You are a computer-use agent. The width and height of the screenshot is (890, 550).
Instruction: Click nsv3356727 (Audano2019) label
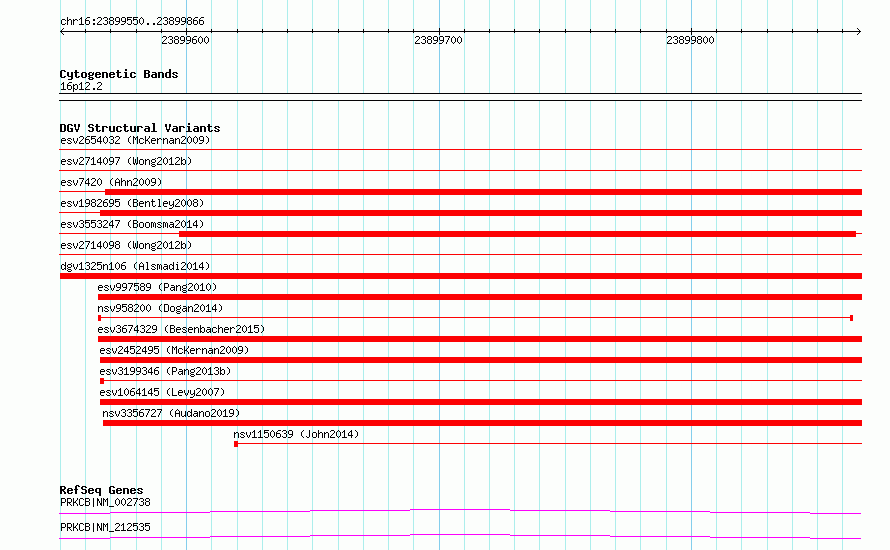(171, 413)
